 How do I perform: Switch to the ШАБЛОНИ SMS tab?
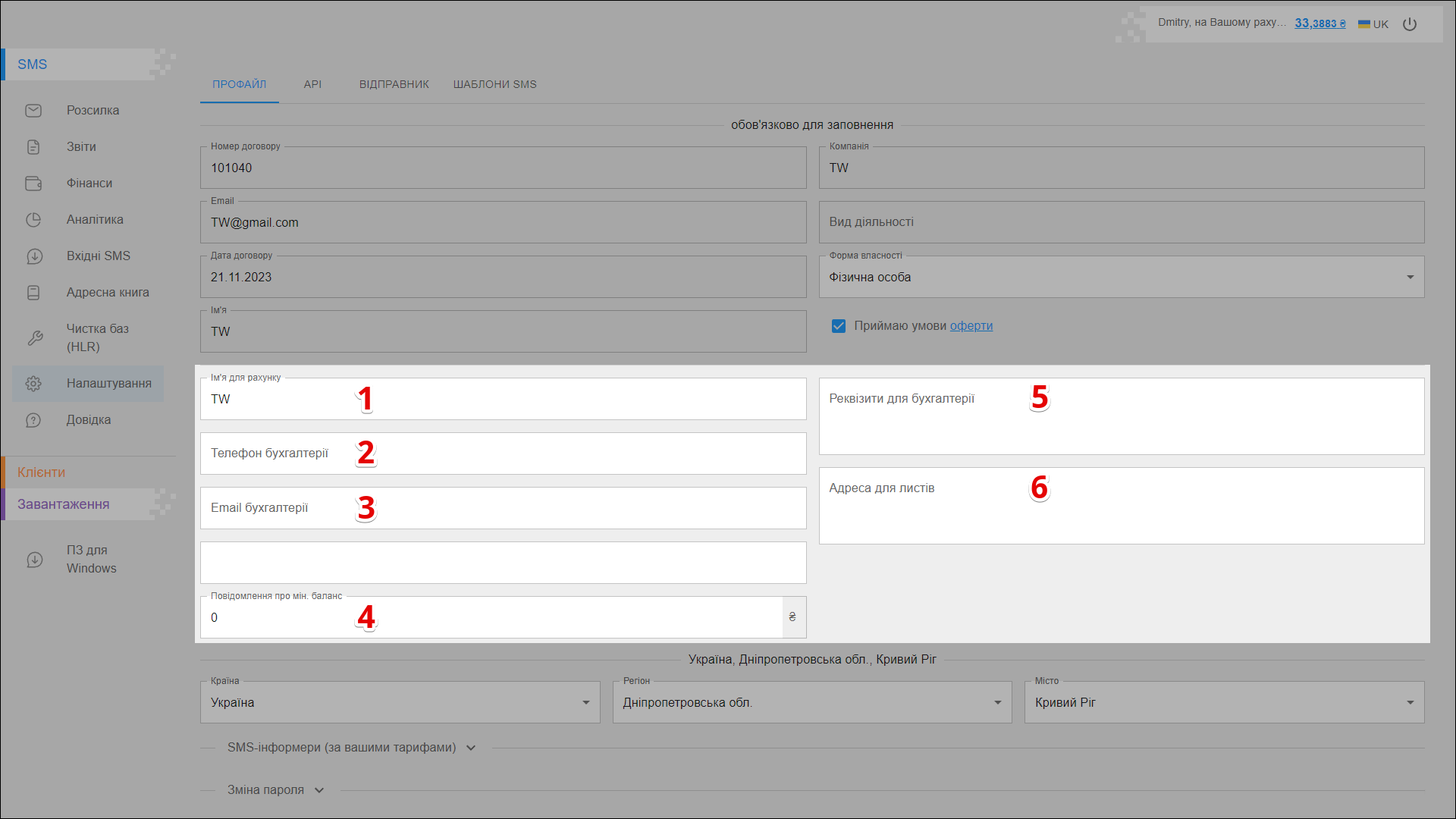[494, 84]
